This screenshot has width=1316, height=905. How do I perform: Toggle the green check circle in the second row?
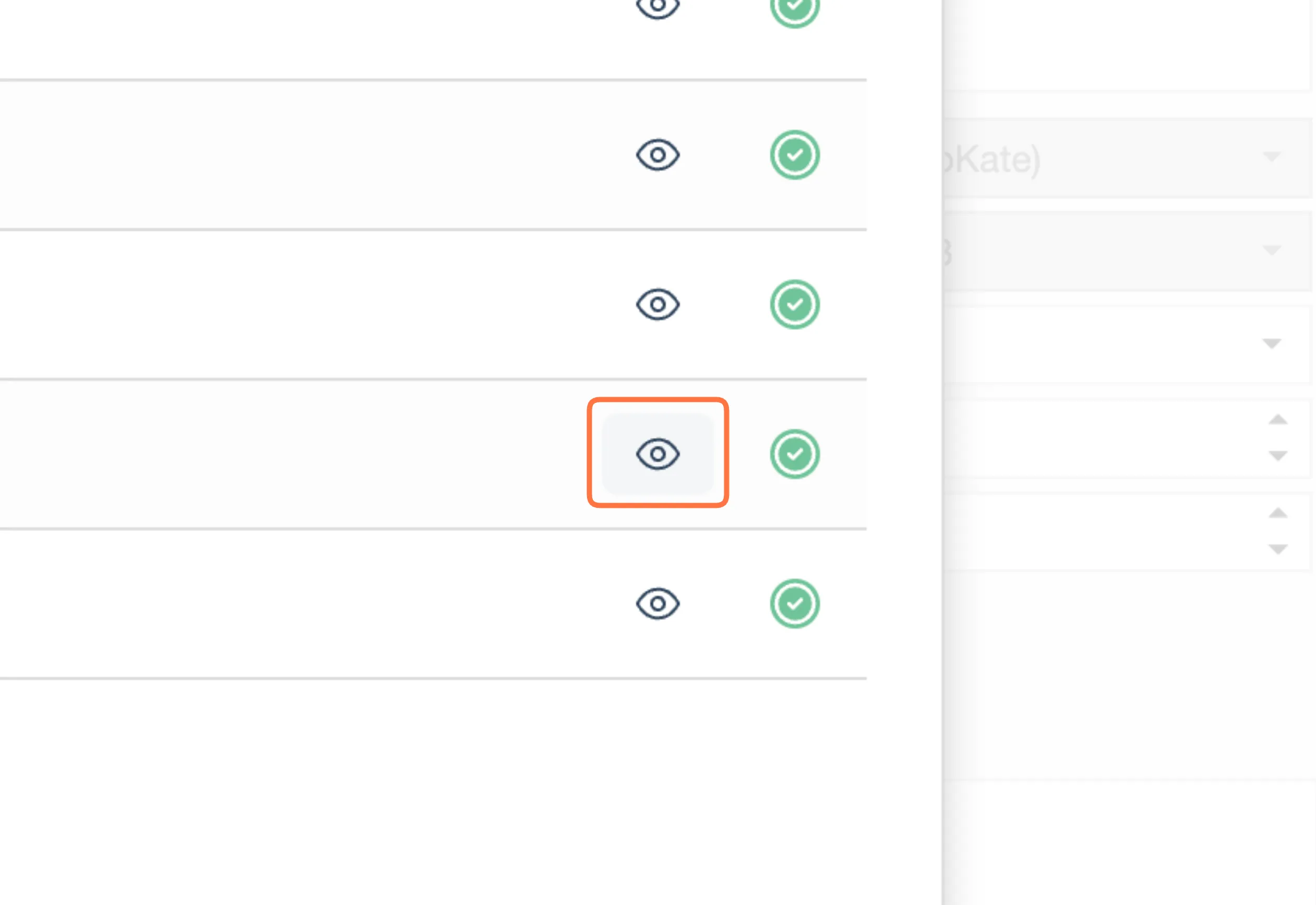(x=795, y=155)
